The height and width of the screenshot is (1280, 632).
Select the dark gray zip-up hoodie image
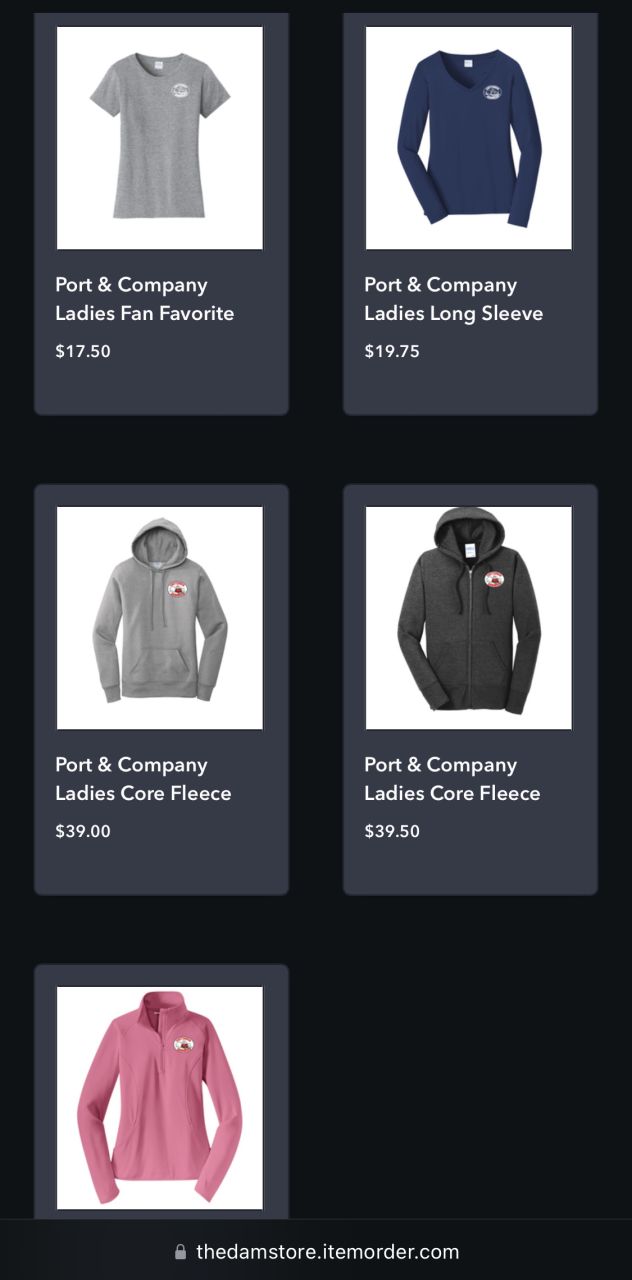[469, 618]
